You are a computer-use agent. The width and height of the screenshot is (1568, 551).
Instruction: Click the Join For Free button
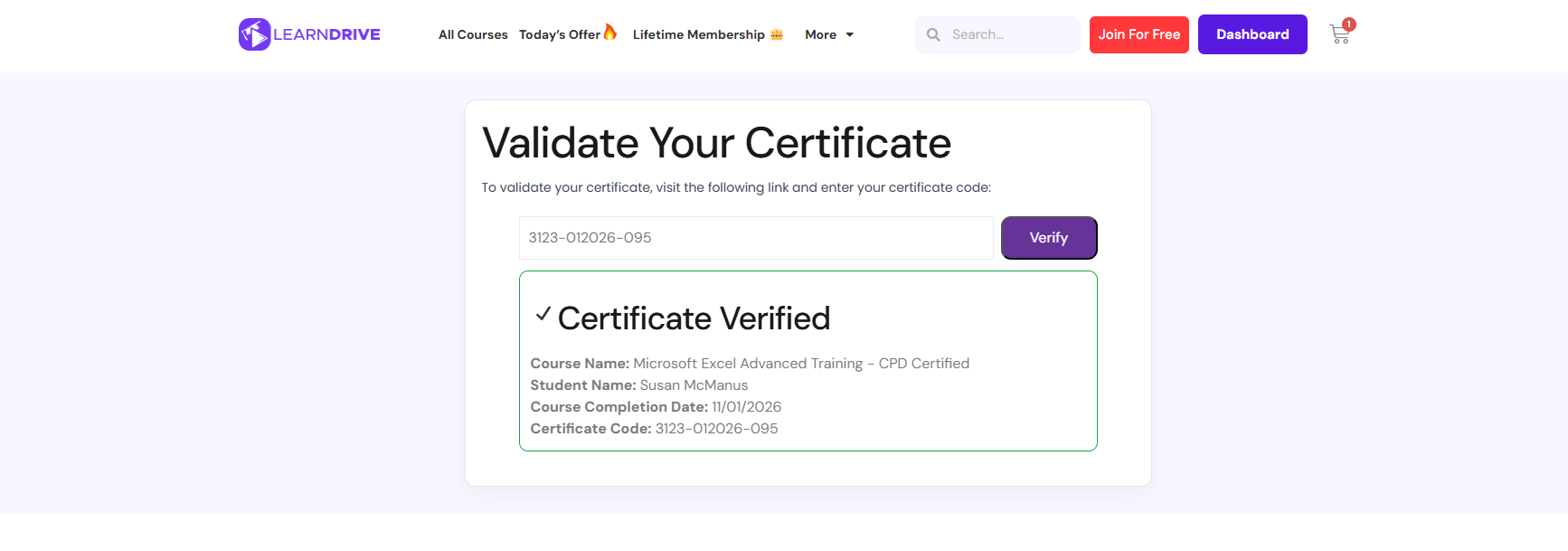pyautogui.click(x=1139, y=34)
